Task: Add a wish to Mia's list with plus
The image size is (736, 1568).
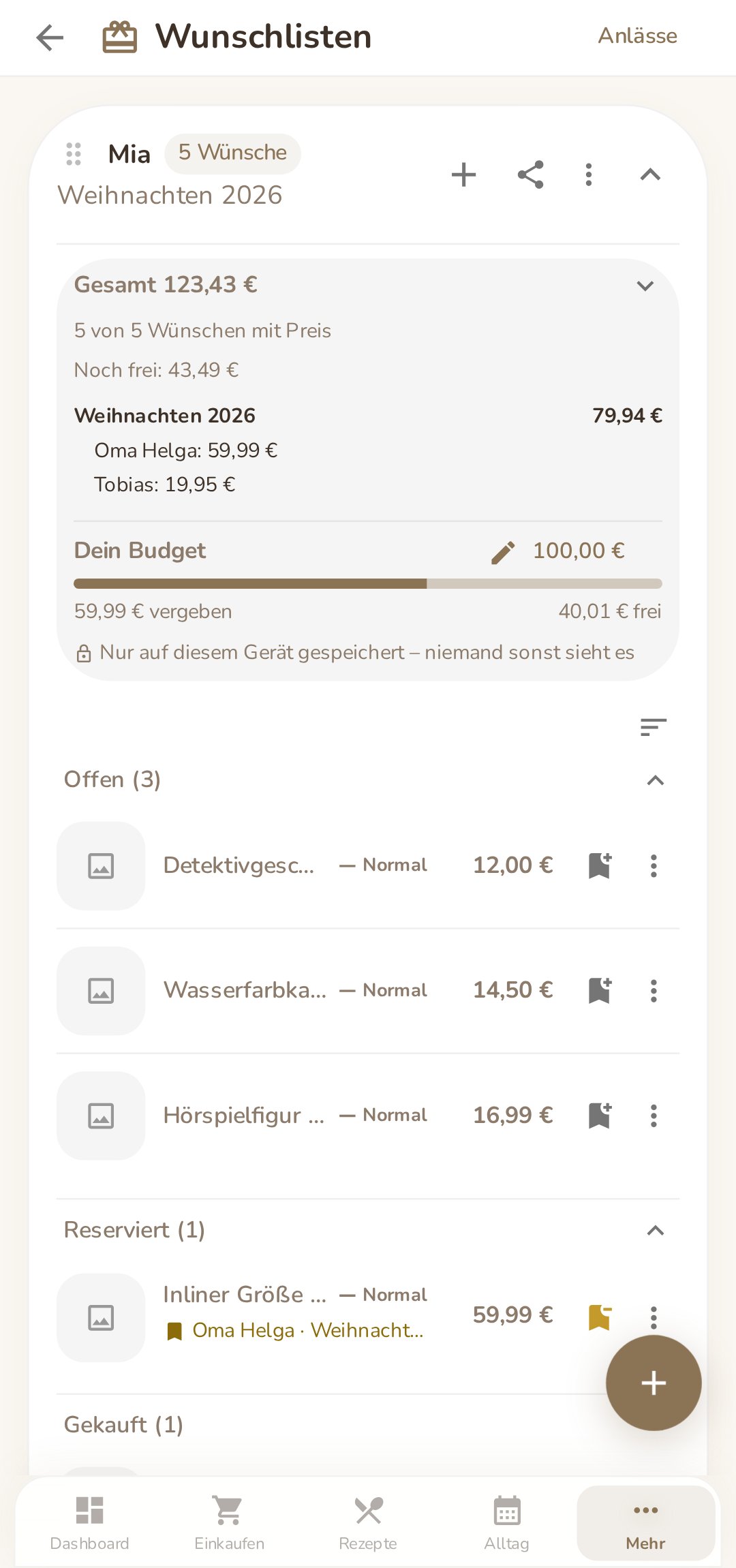Action: pyautogui.click(x=463, y=174)
